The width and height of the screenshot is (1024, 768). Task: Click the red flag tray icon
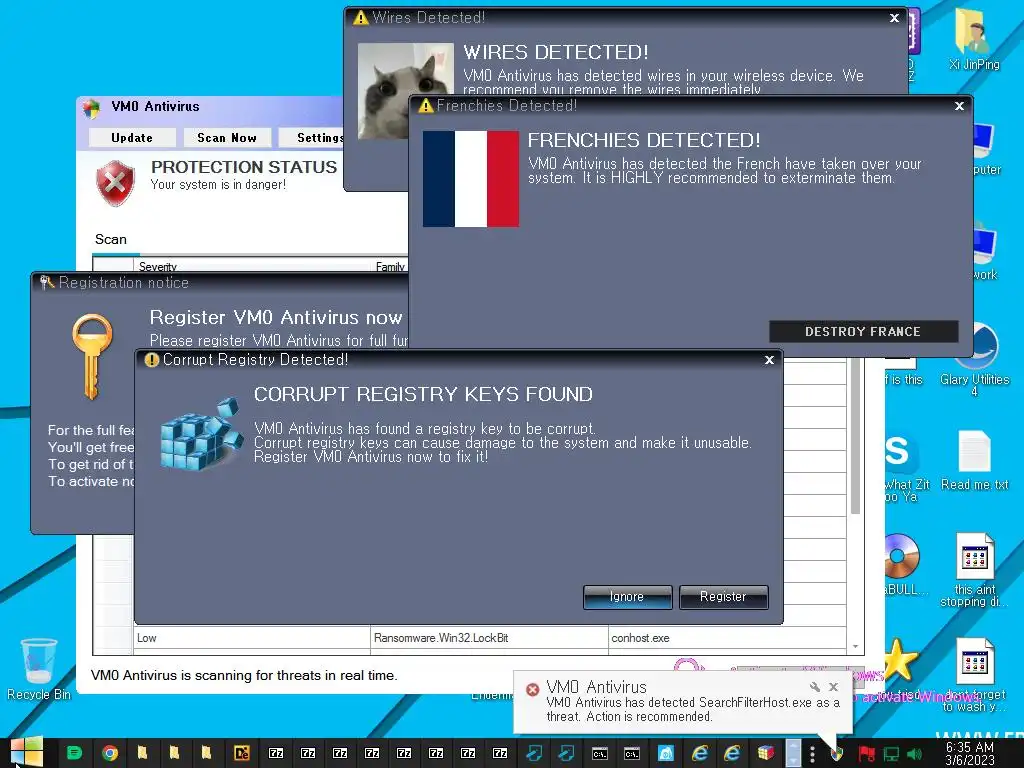[867, 754]
